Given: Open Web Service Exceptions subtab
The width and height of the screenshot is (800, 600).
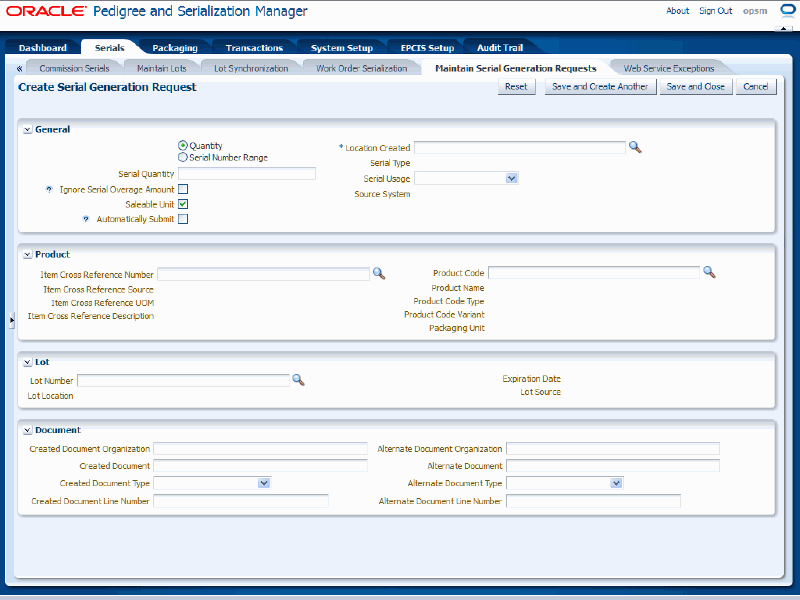Looking at the screenshot, I should [669, 68].
